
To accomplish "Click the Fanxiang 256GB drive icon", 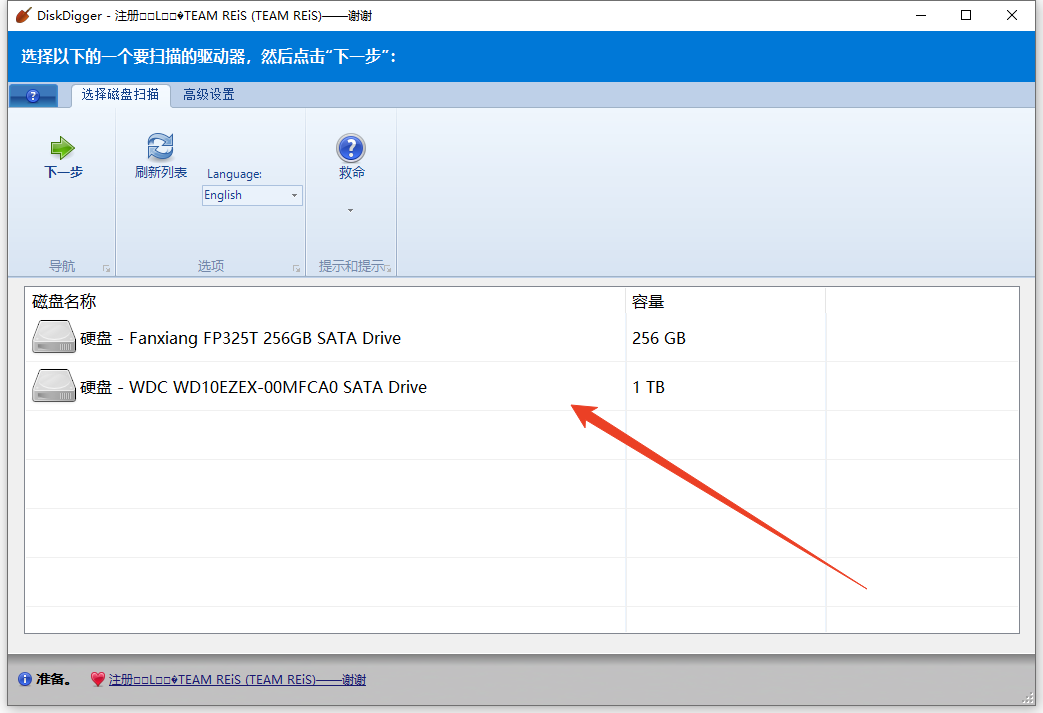I will coord(54,338).
